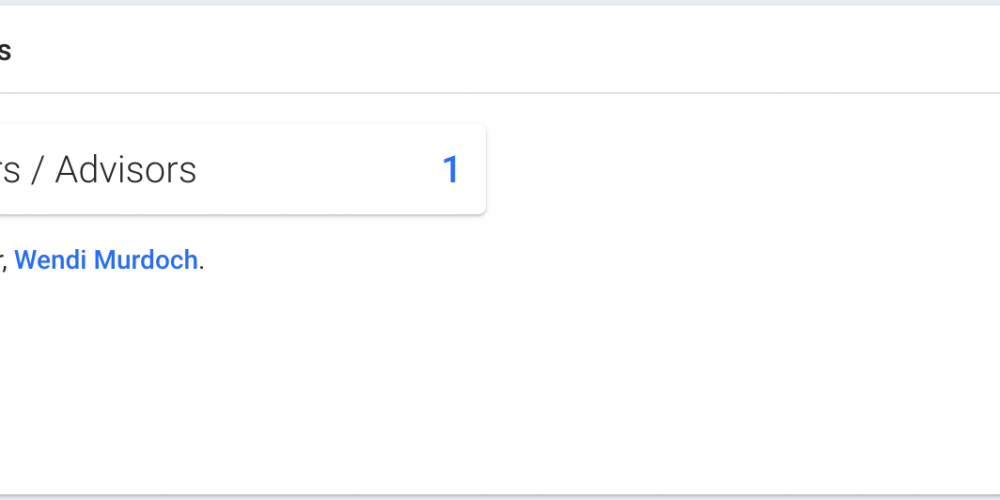Screen dimensions: 1000x500
Task: Click the "Advisors" label text
Action: [125, 170]
